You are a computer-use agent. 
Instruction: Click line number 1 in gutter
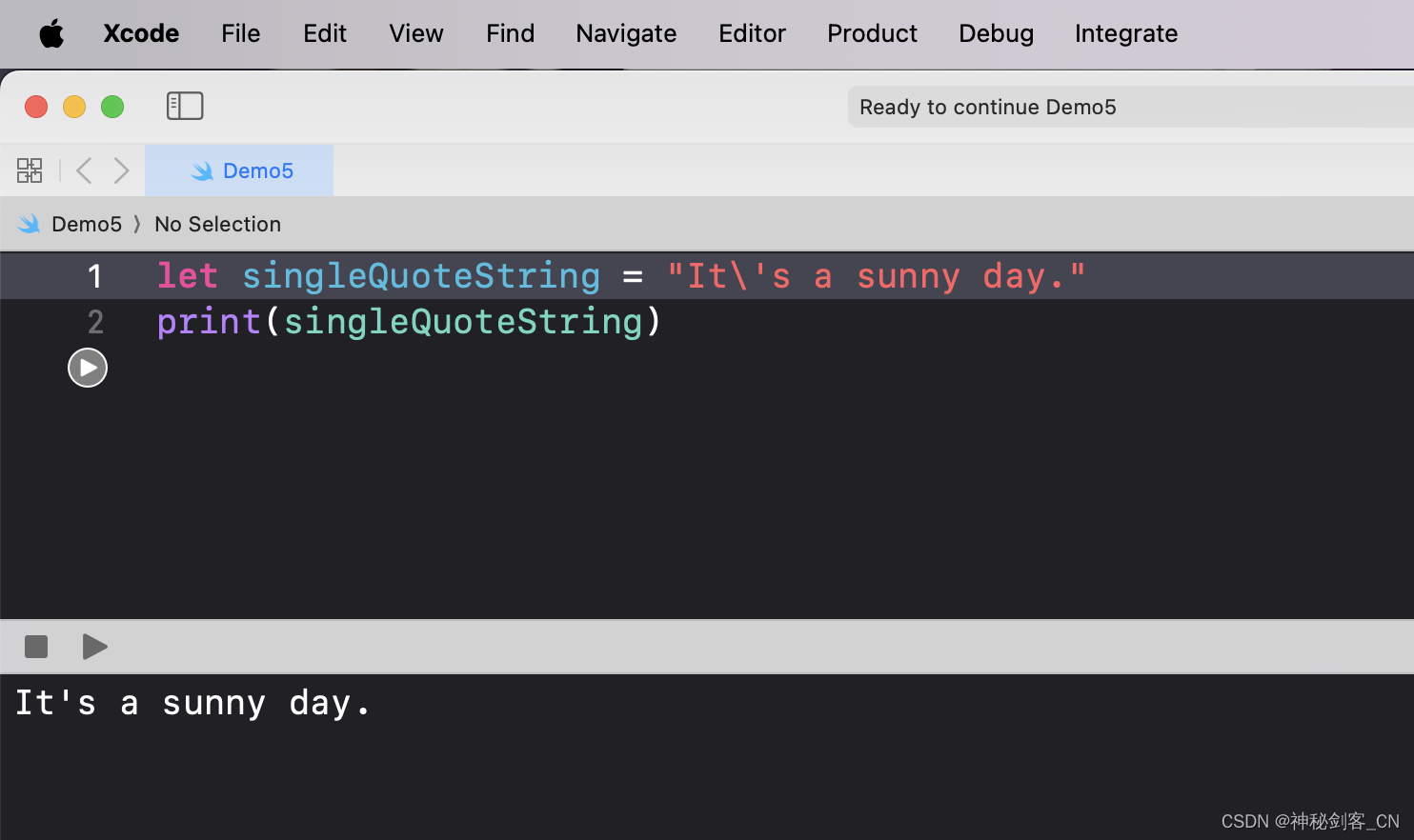(95, 276)
